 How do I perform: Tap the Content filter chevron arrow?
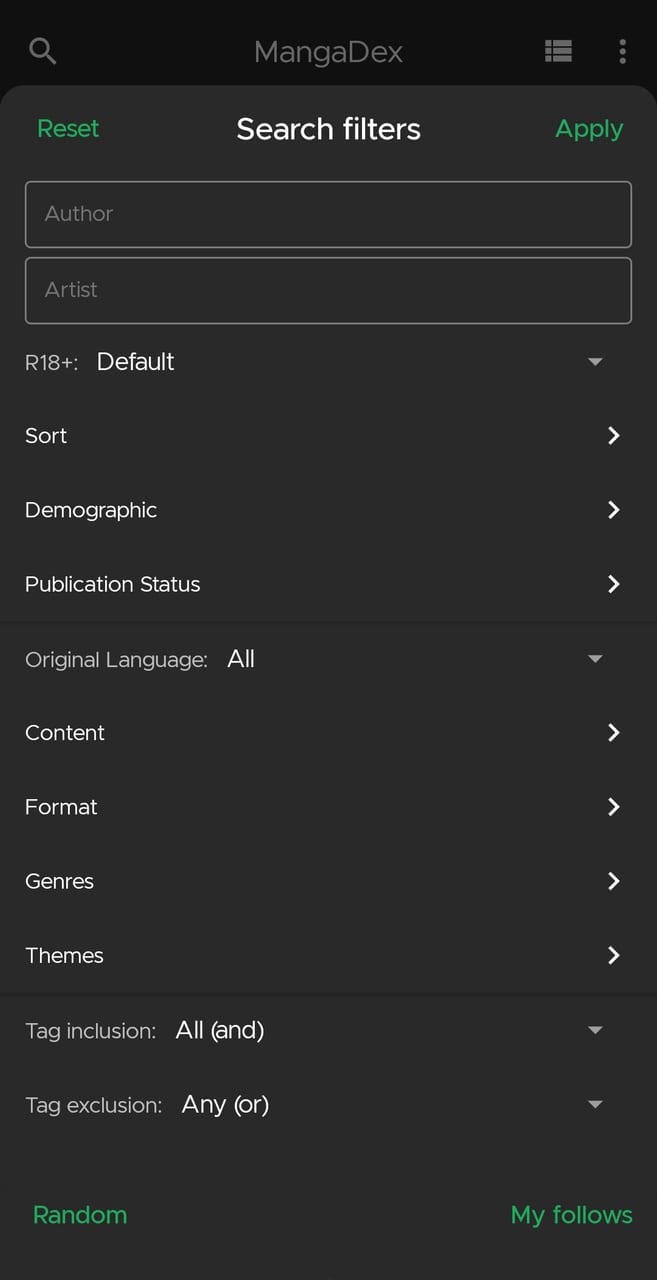pos(614,733)
